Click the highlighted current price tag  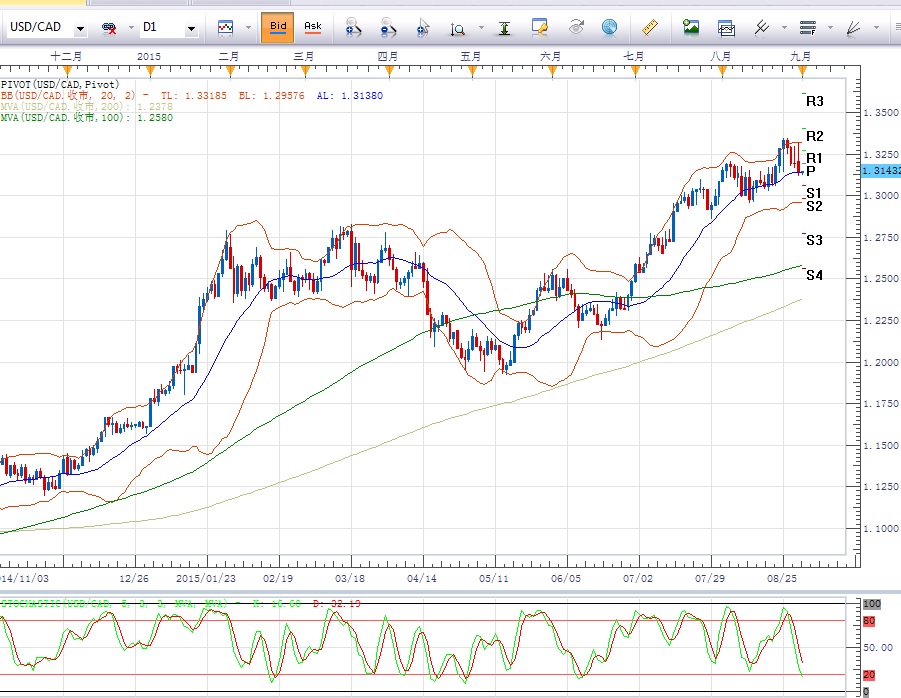pyautogui.click(x=881, y=171)
